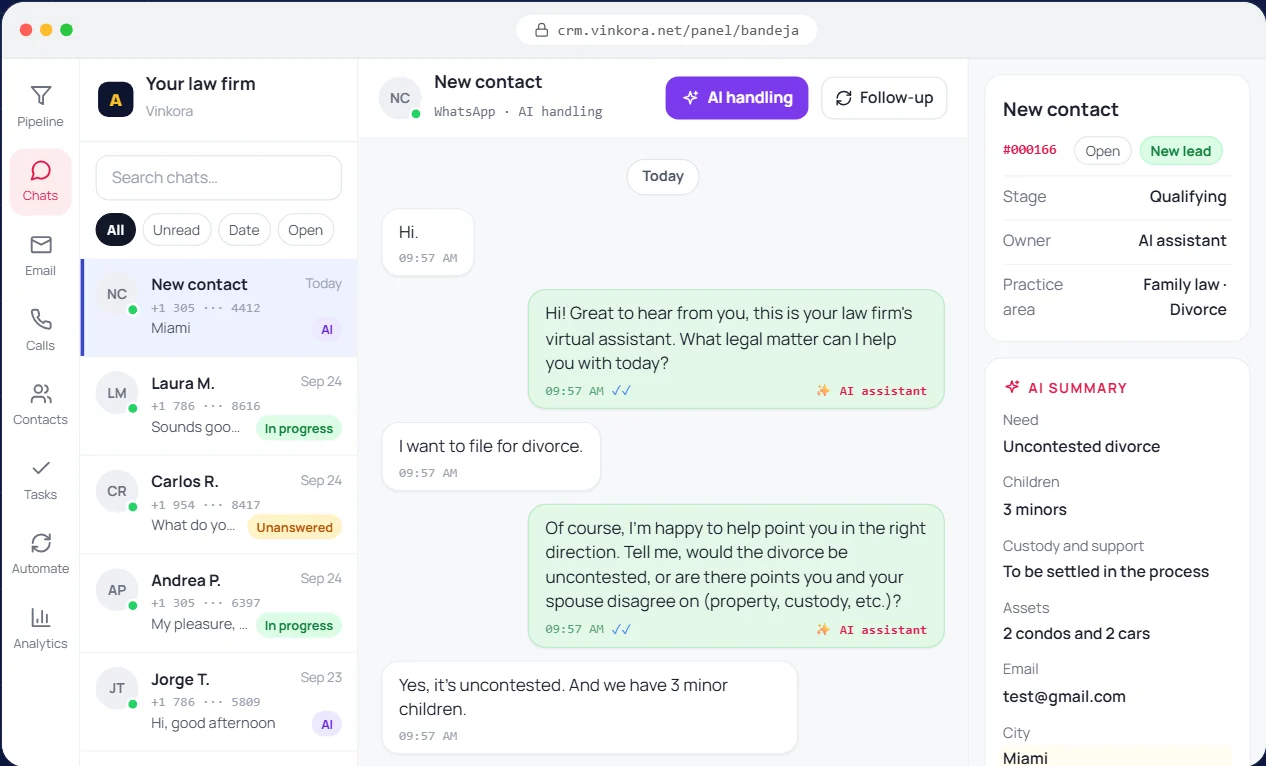This screenshot has height=766, width=1266.
Task: Click the Today date pill
Action: (663, 176)
